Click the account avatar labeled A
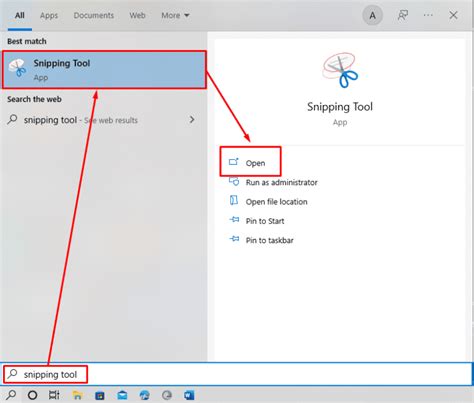Screen dimensions: 474x403 372,15
